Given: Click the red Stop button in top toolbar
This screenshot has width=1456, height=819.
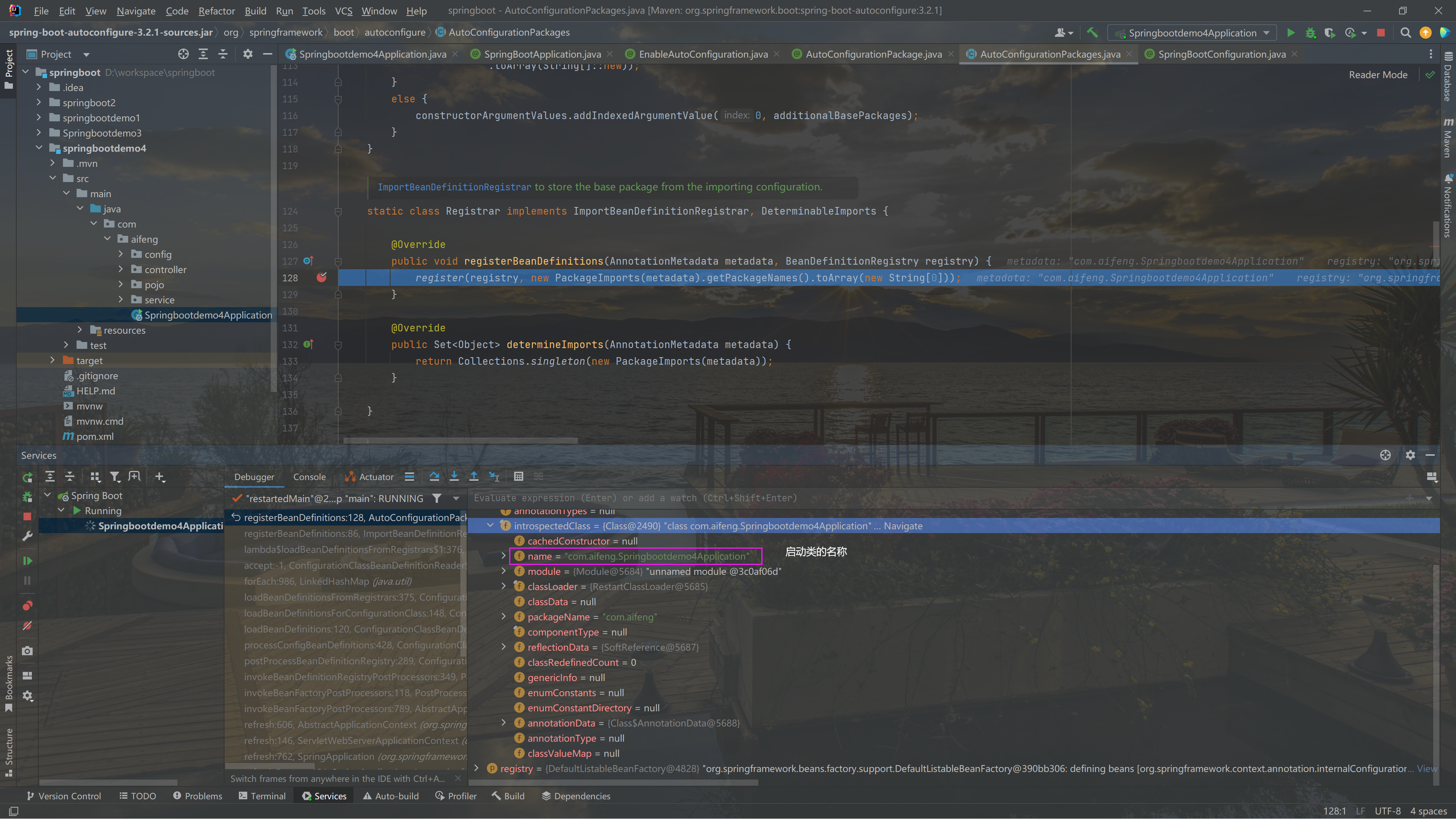Looking at the screenshot, I should pos(1381,33).
